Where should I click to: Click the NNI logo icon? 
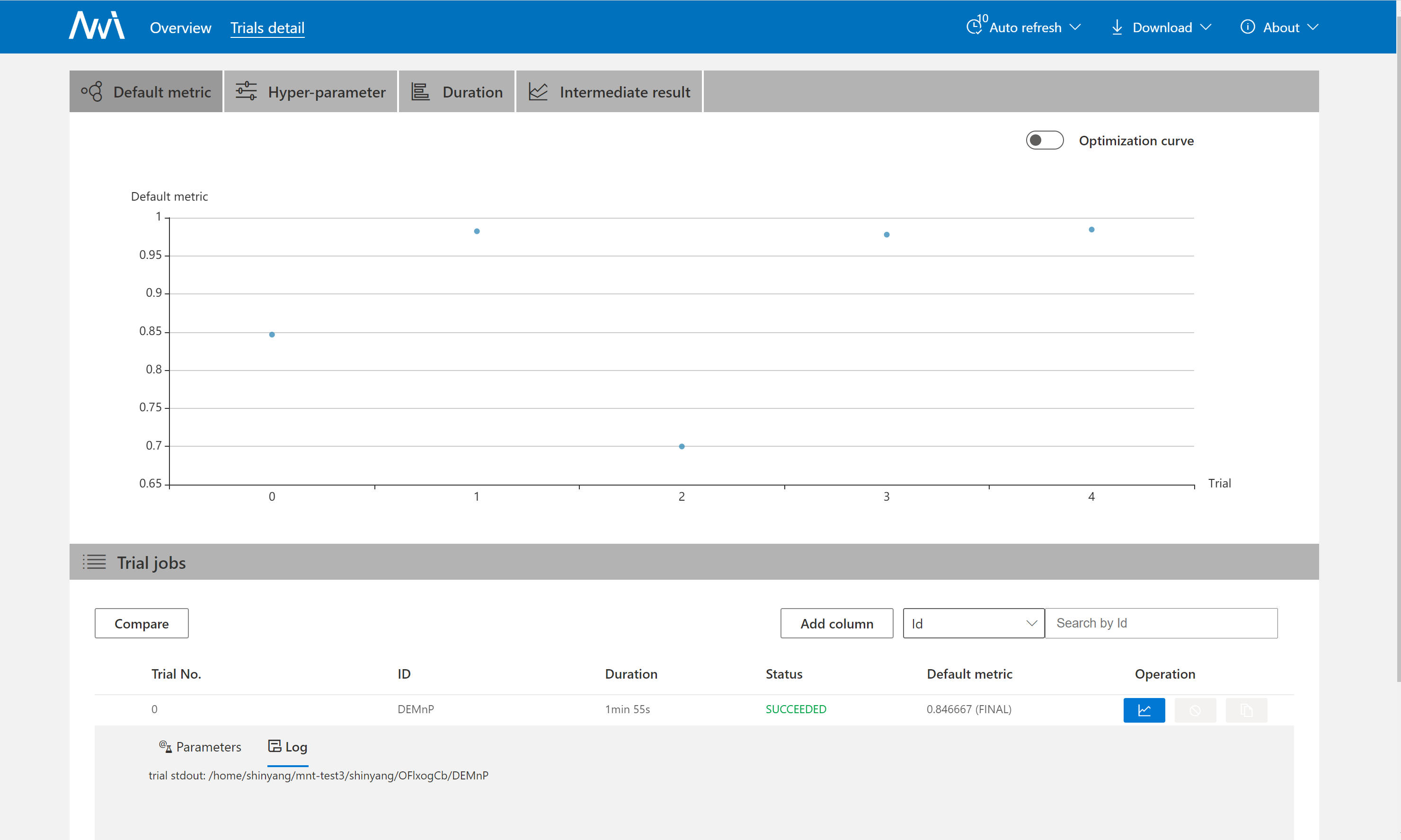coord(97,26)
